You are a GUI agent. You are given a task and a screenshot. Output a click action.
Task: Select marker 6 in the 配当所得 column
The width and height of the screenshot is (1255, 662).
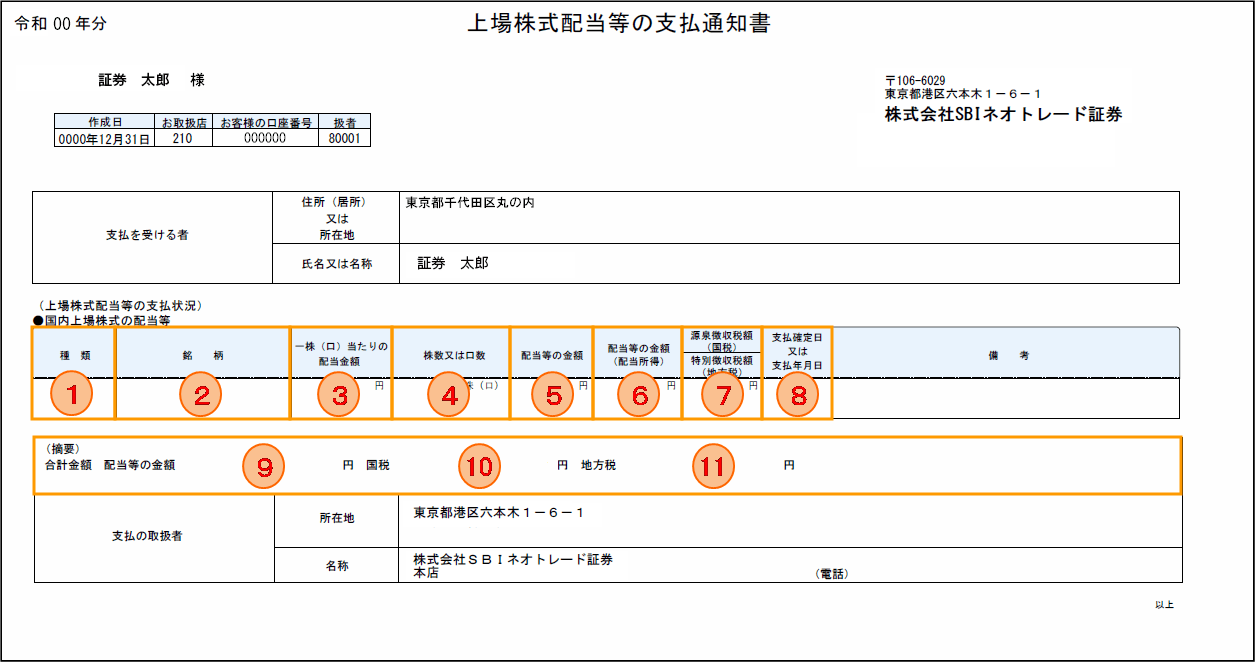click(x=639, y=396)
